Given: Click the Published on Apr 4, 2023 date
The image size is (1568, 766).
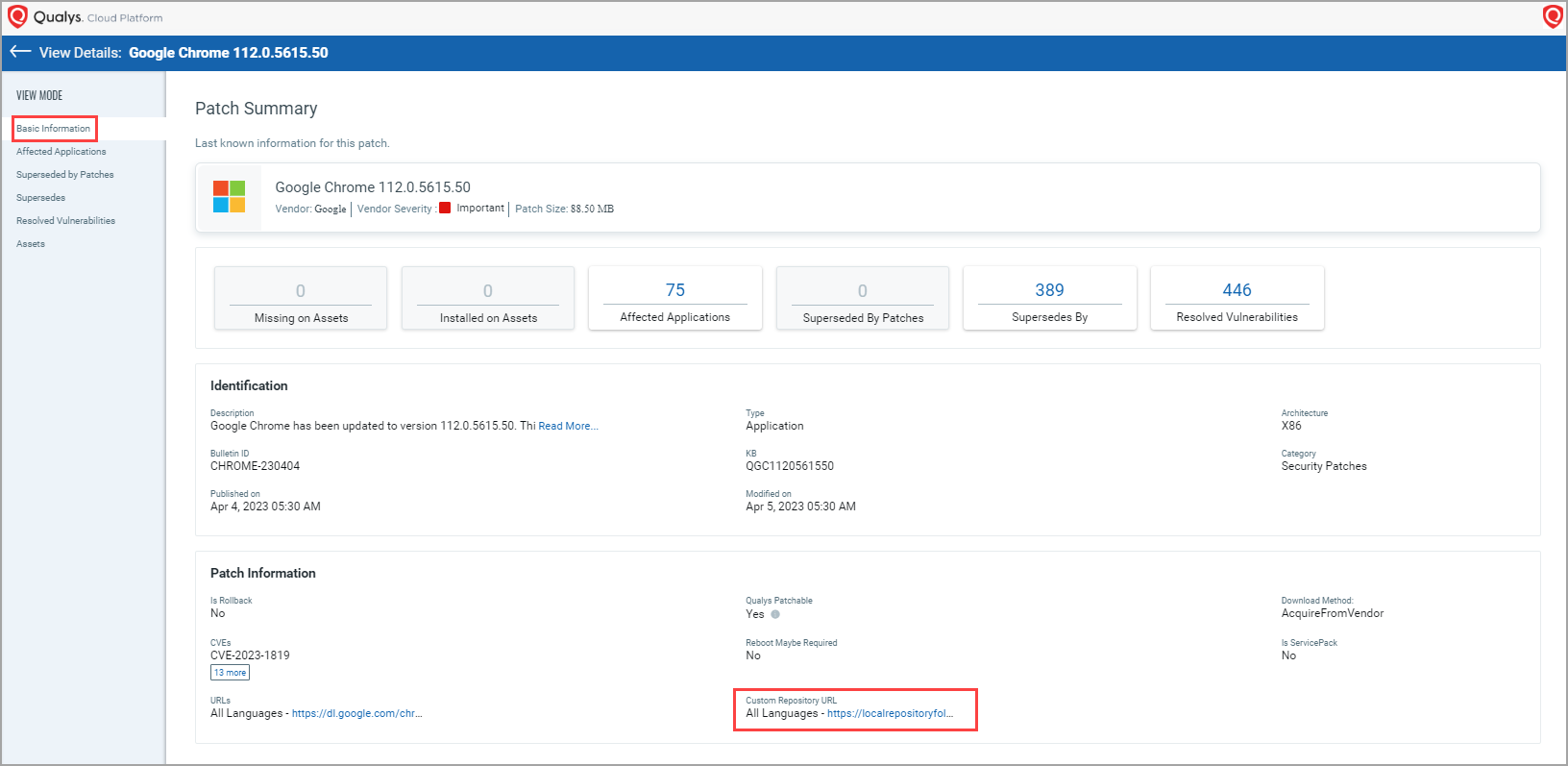Looking at the screenshot, I should pos(265,507).
